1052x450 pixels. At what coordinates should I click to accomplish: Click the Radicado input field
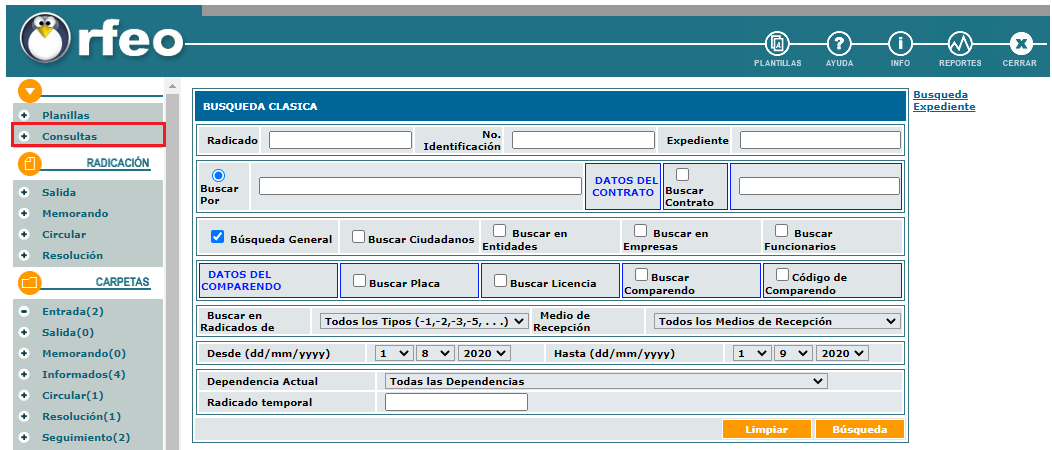pos(340,140)
